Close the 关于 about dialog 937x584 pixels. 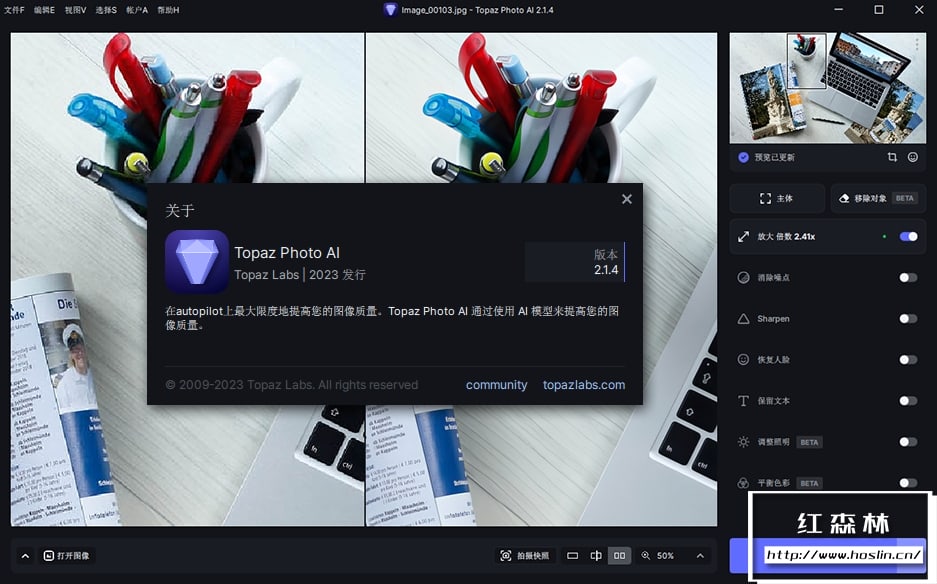(626, 199)
